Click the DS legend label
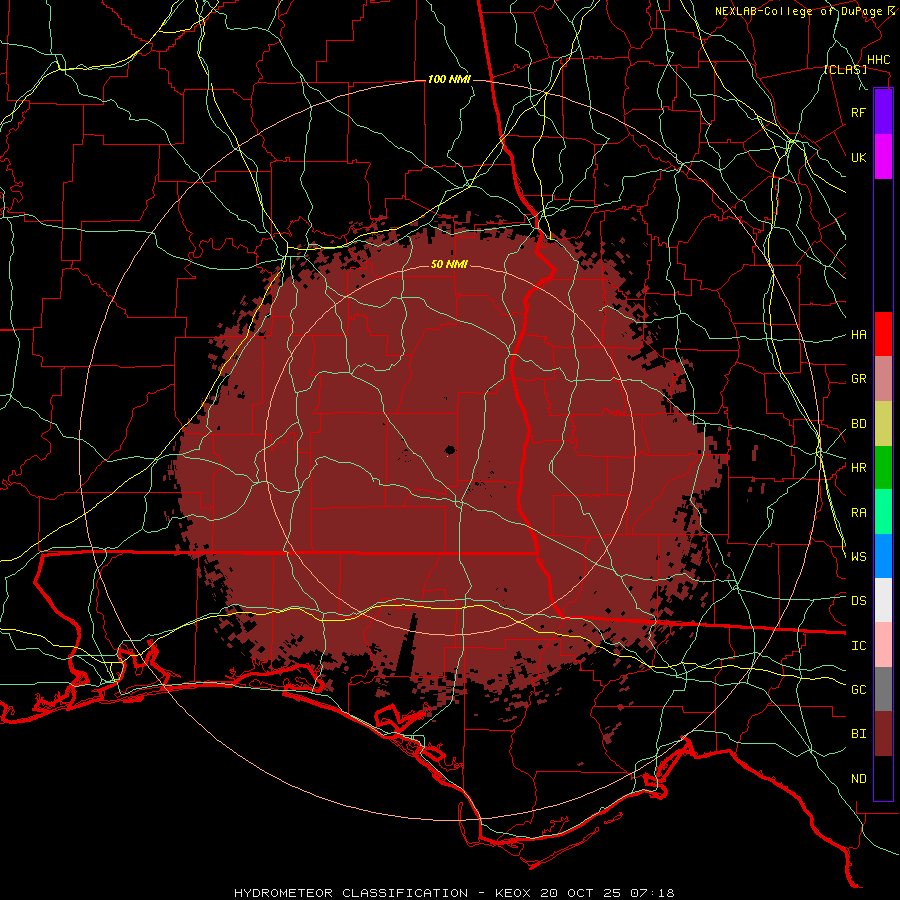The image size is (900, 900). (859, 601)
